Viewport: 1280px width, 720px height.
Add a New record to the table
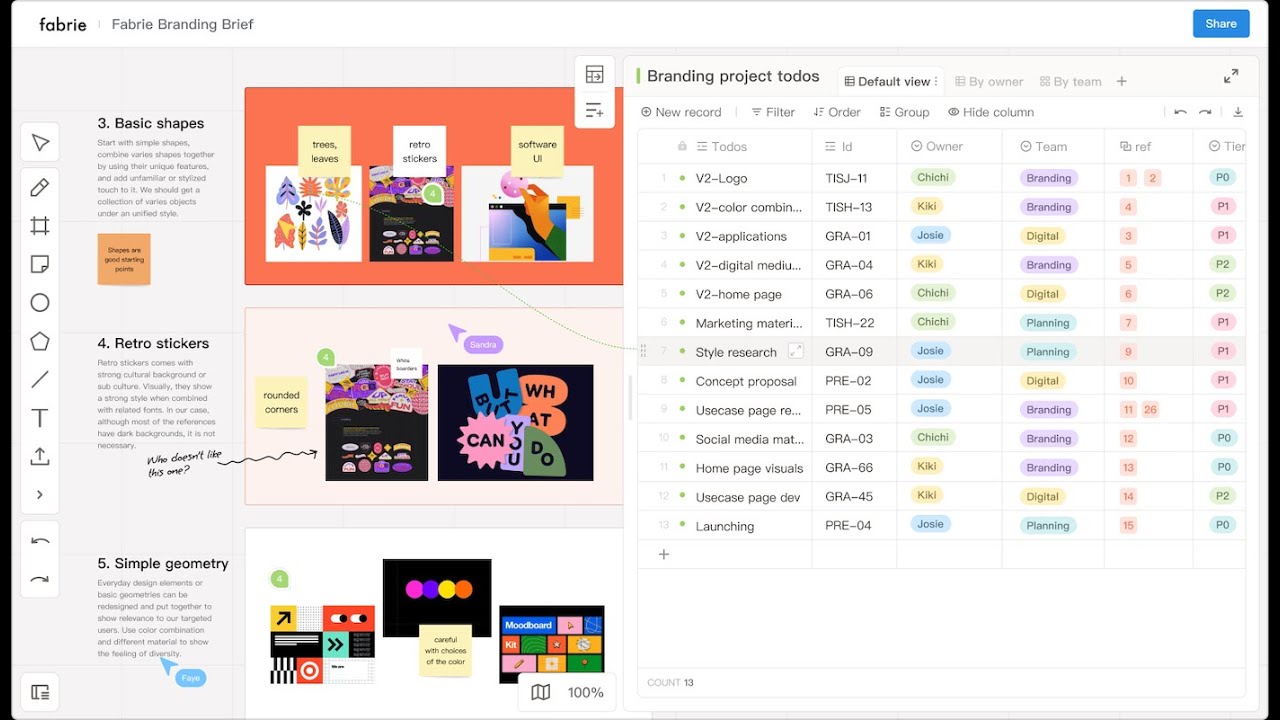(x=681, y=112)
